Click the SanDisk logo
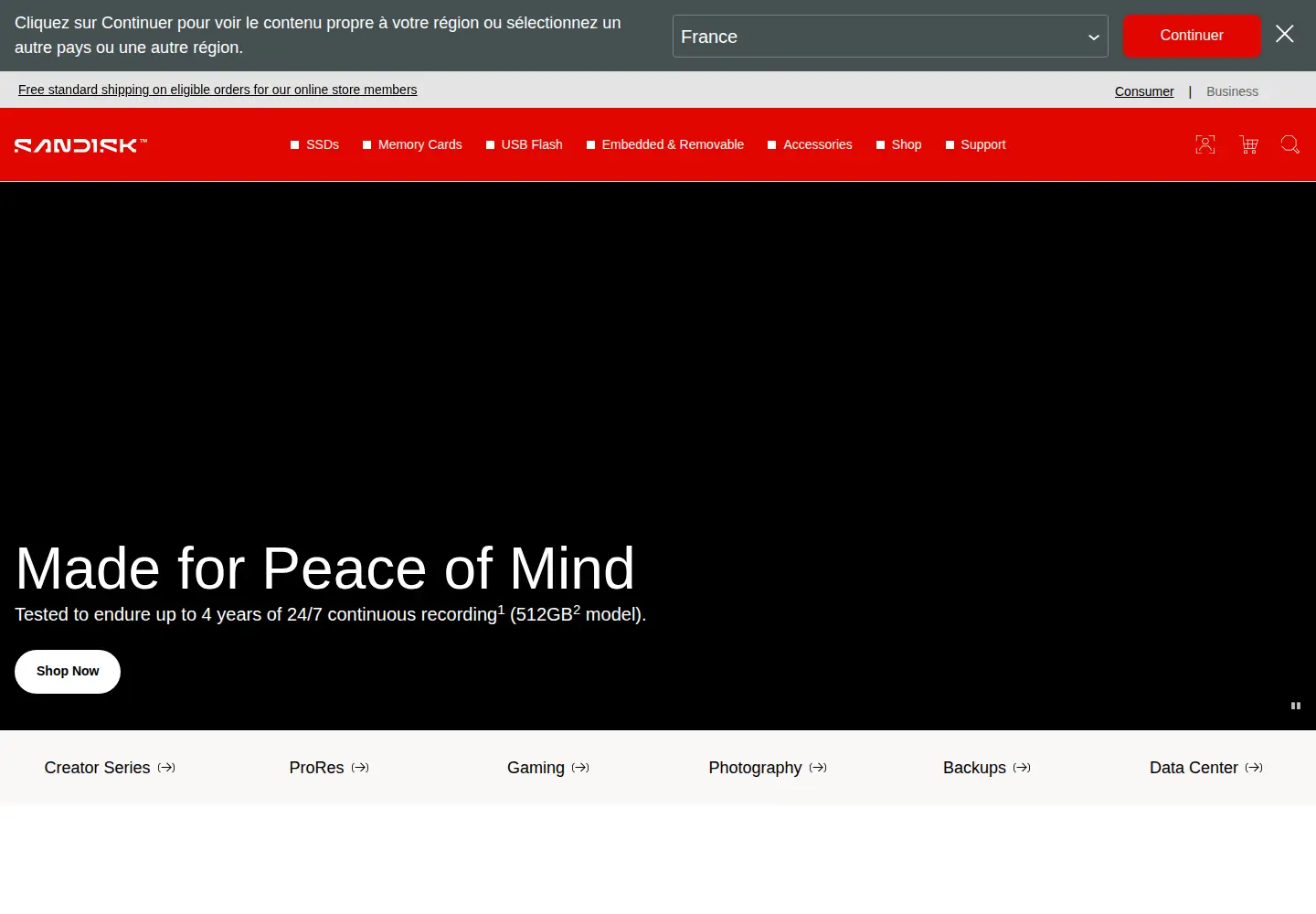The width and height of the screenshot is (1316, 914). pyautogui.click(x=80, y=144)
